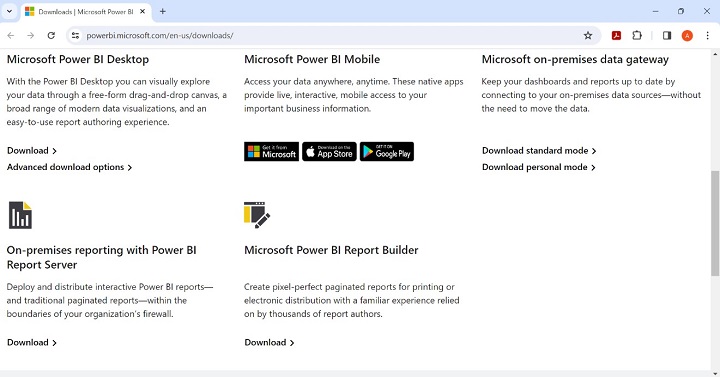Go back to the previous page
720x377 pixels.
11,35
